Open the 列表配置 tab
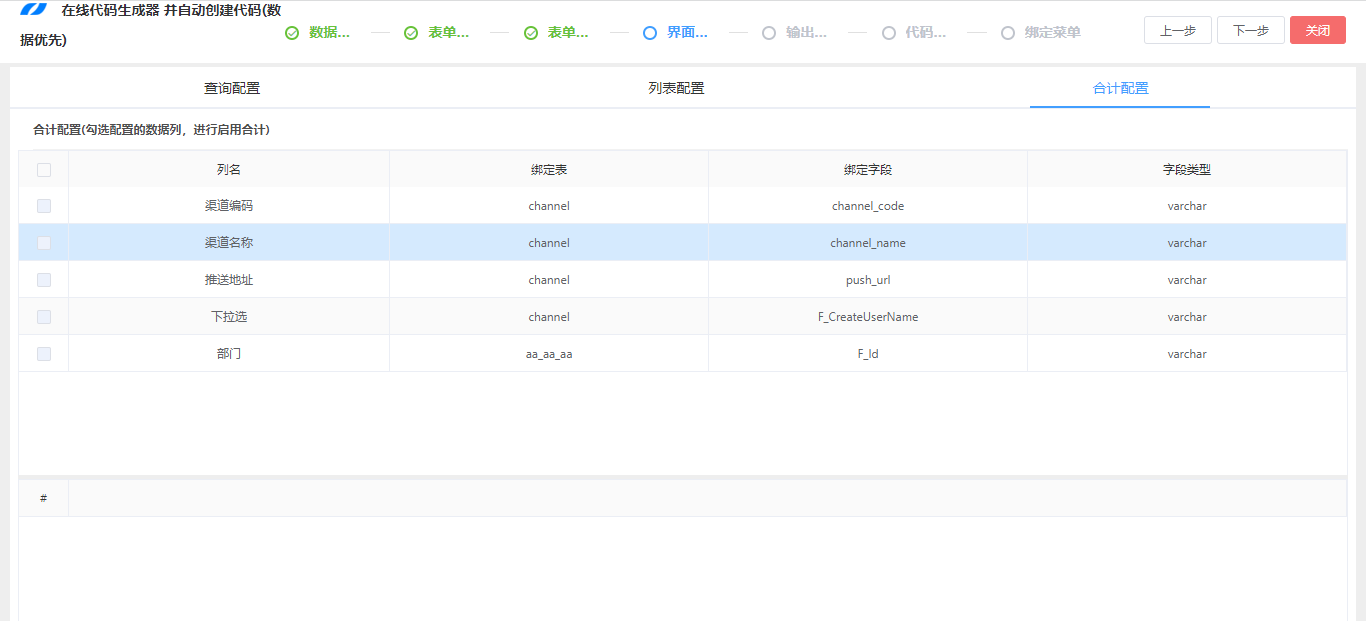The height and width of the screenshot is (621, 1366). tap(677, 88)
